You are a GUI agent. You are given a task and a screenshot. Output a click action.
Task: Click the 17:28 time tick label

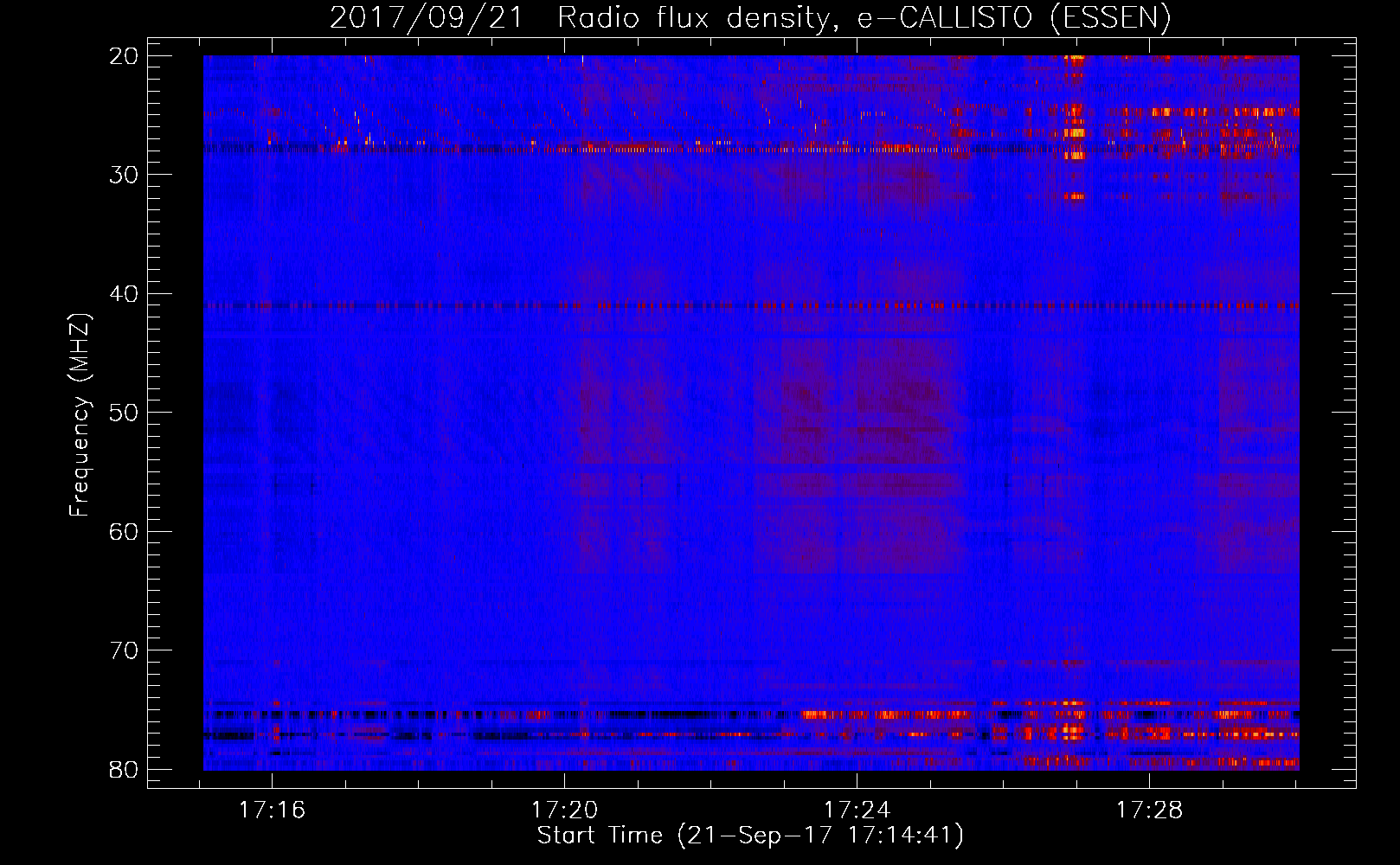(x=1149, y=811)
